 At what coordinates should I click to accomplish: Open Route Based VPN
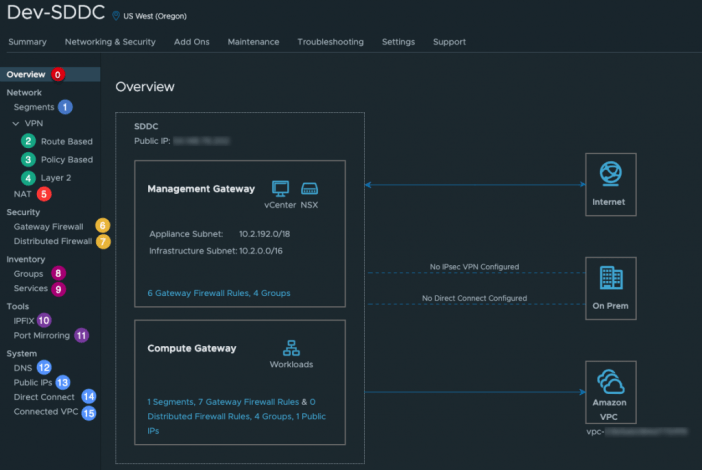(67, 141)
